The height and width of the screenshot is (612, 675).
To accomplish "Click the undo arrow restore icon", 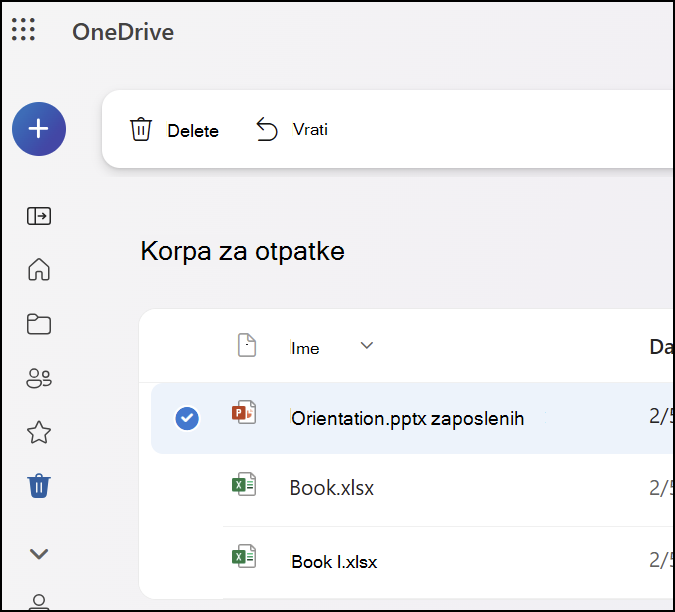I will 267,129.
